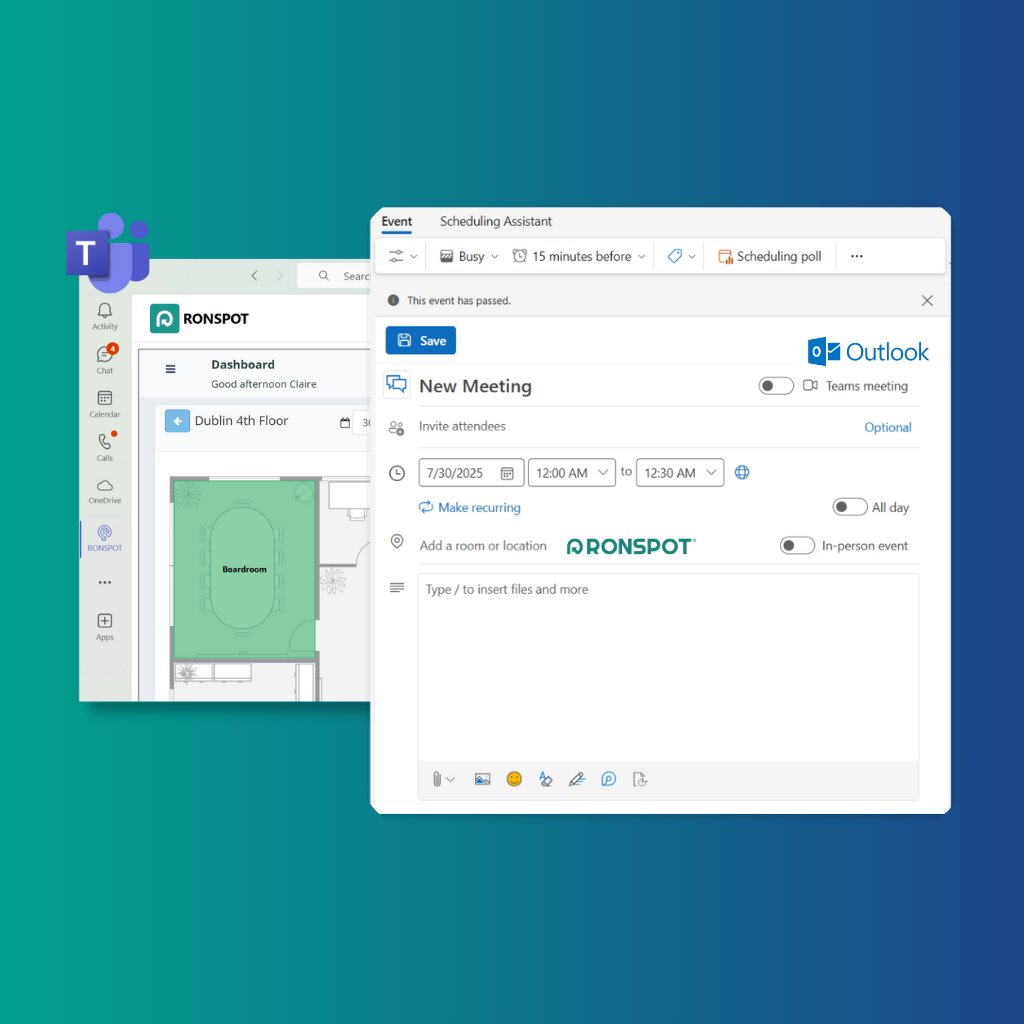Toggle the All day switch

850,507
